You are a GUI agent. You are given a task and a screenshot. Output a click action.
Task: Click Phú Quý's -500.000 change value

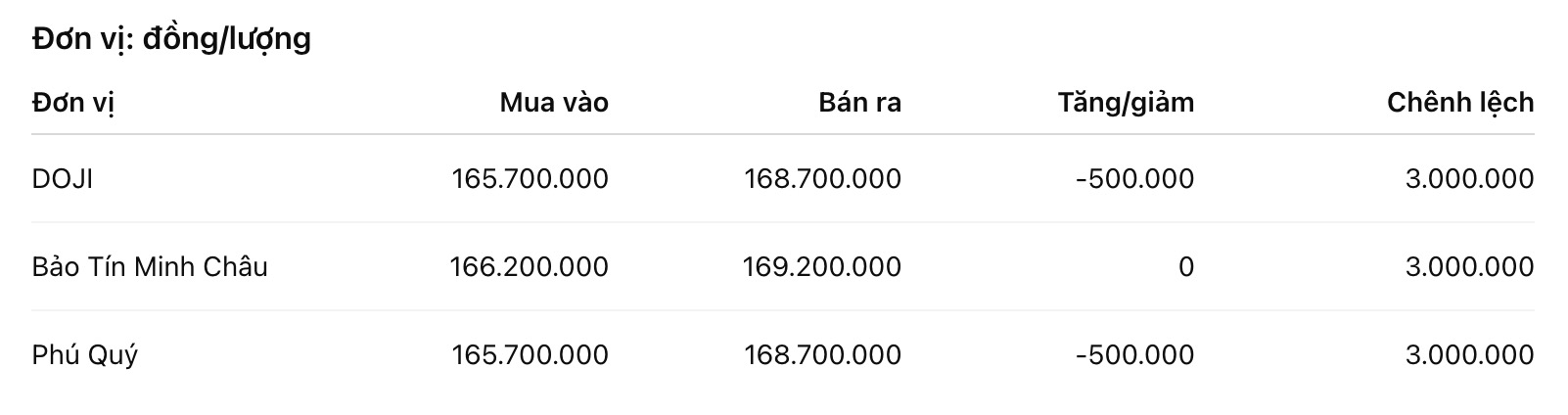[x=1134, y=354]
